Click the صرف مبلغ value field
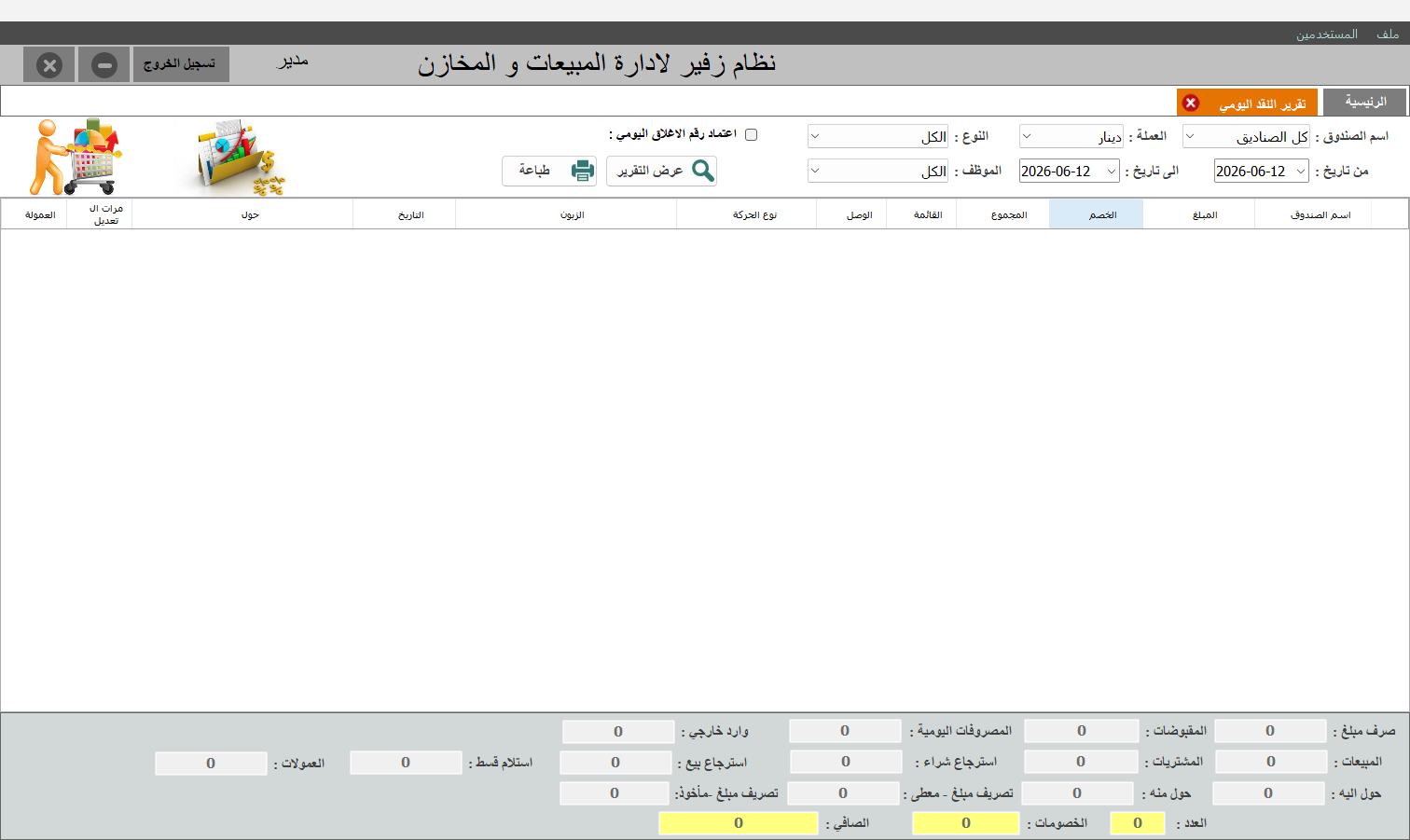This screenshot has height=840, width=1410. [x=1270, y=731]
